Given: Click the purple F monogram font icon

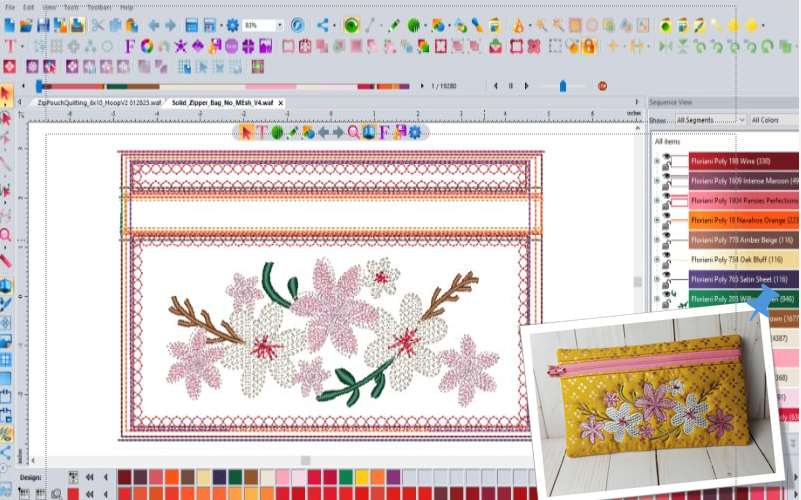Looking at the screenshot, I should [x=130, y=46].
